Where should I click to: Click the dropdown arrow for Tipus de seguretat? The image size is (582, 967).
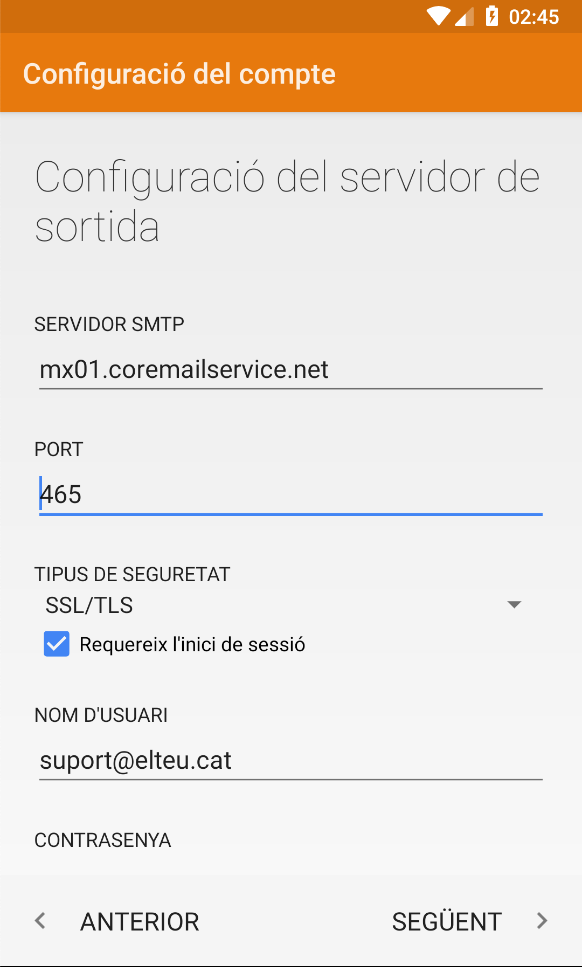coord(514,605)
